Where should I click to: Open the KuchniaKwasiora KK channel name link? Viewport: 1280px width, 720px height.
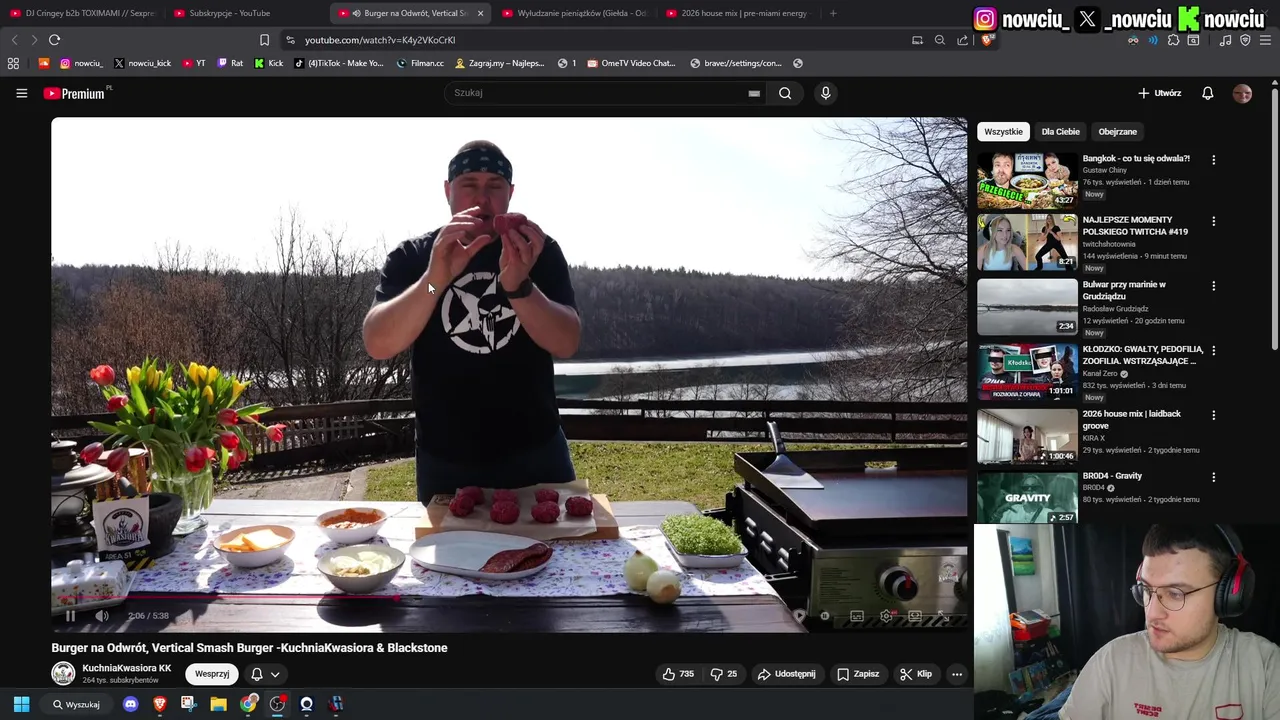[x=127, y=668]
